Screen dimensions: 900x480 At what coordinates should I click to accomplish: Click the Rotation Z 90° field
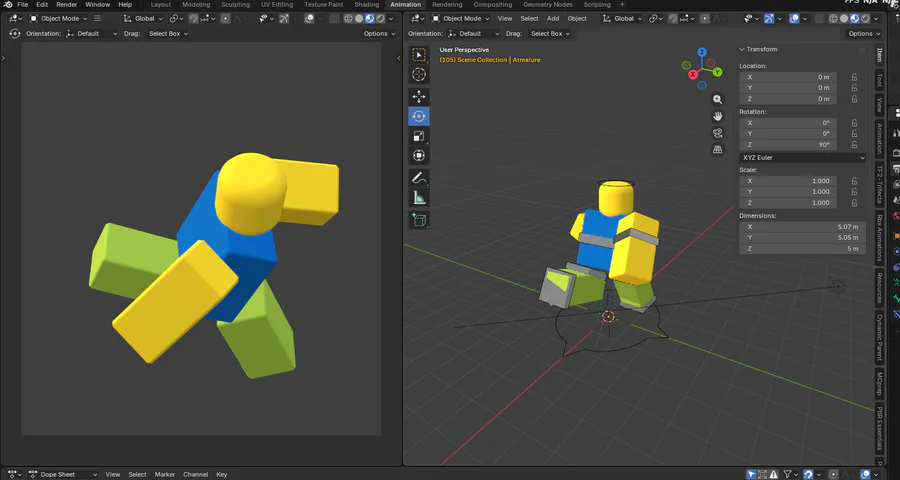click(x=788, y=145)
